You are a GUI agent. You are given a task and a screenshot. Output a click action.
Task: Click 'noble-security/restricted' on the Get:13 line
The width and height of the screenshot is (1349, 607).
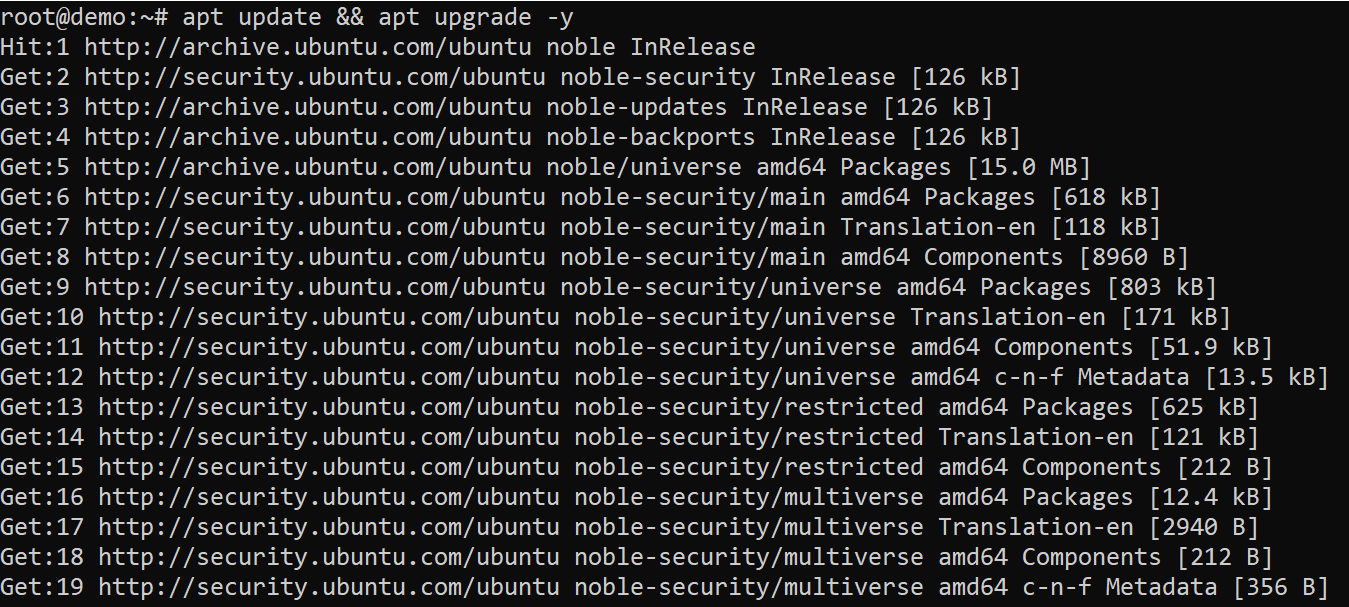pyautogui.click(x=748, y=407)
